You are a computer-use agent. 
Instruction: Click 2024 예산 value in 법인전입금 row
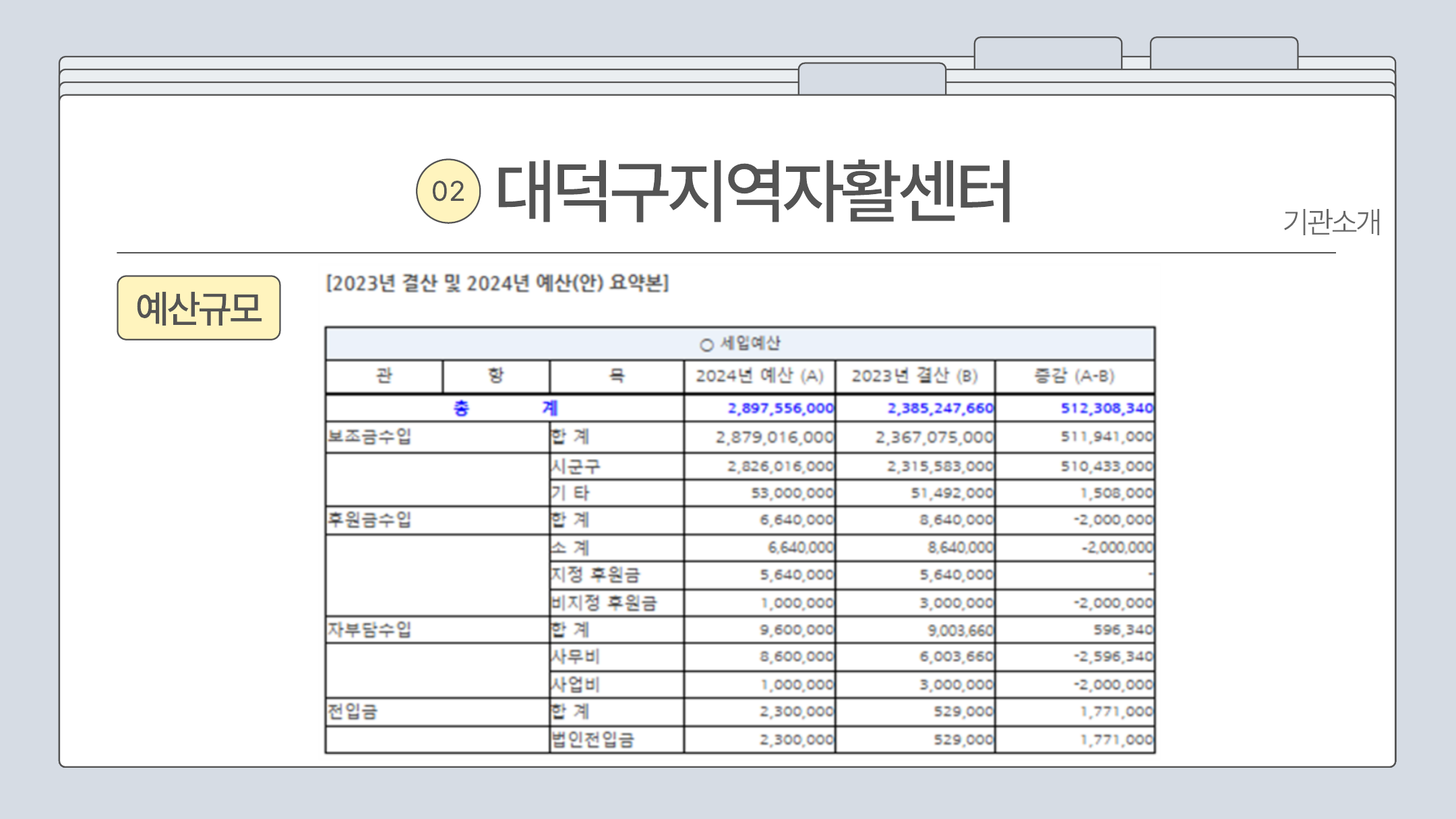pos(797,740)
